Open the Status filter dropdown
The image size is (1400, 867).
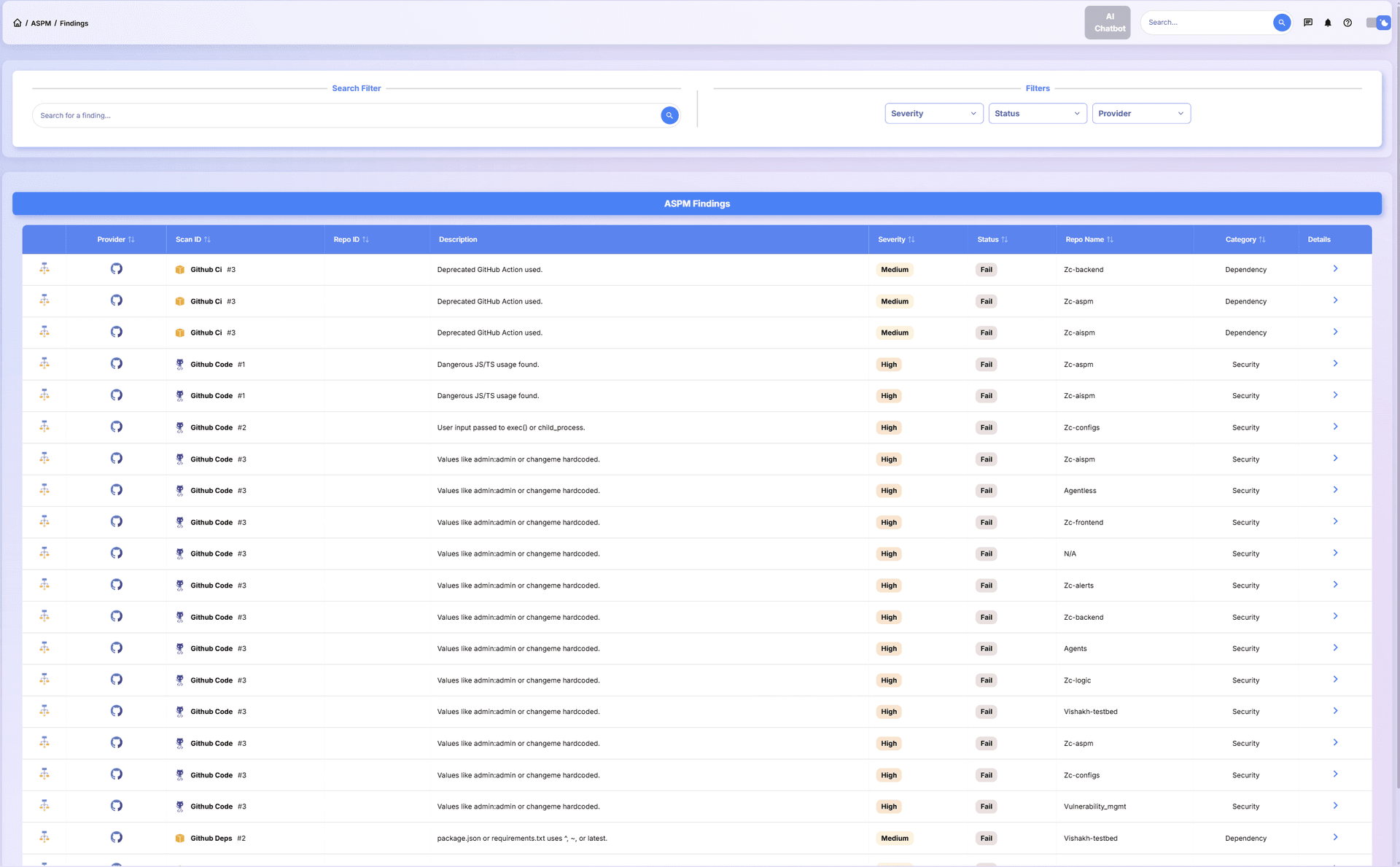coord(1037,114)
